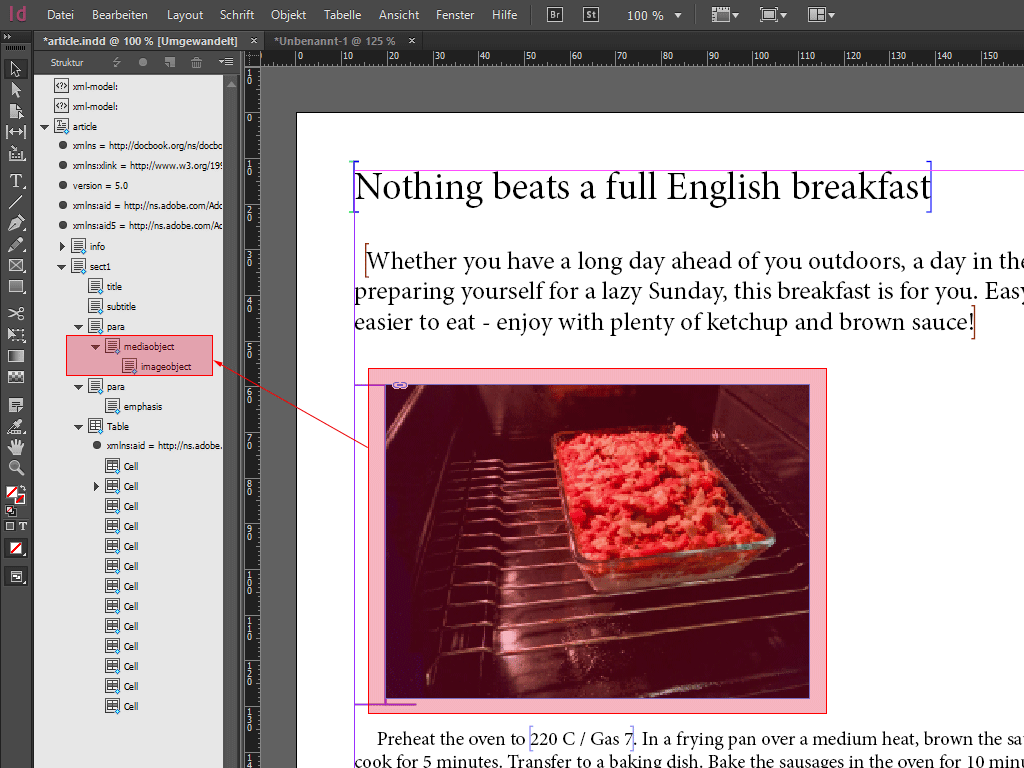The height and width of the screenshot is (768, 1024).
Task: Click fill and stroke swatch in toolbox
Action: [14, 494]
